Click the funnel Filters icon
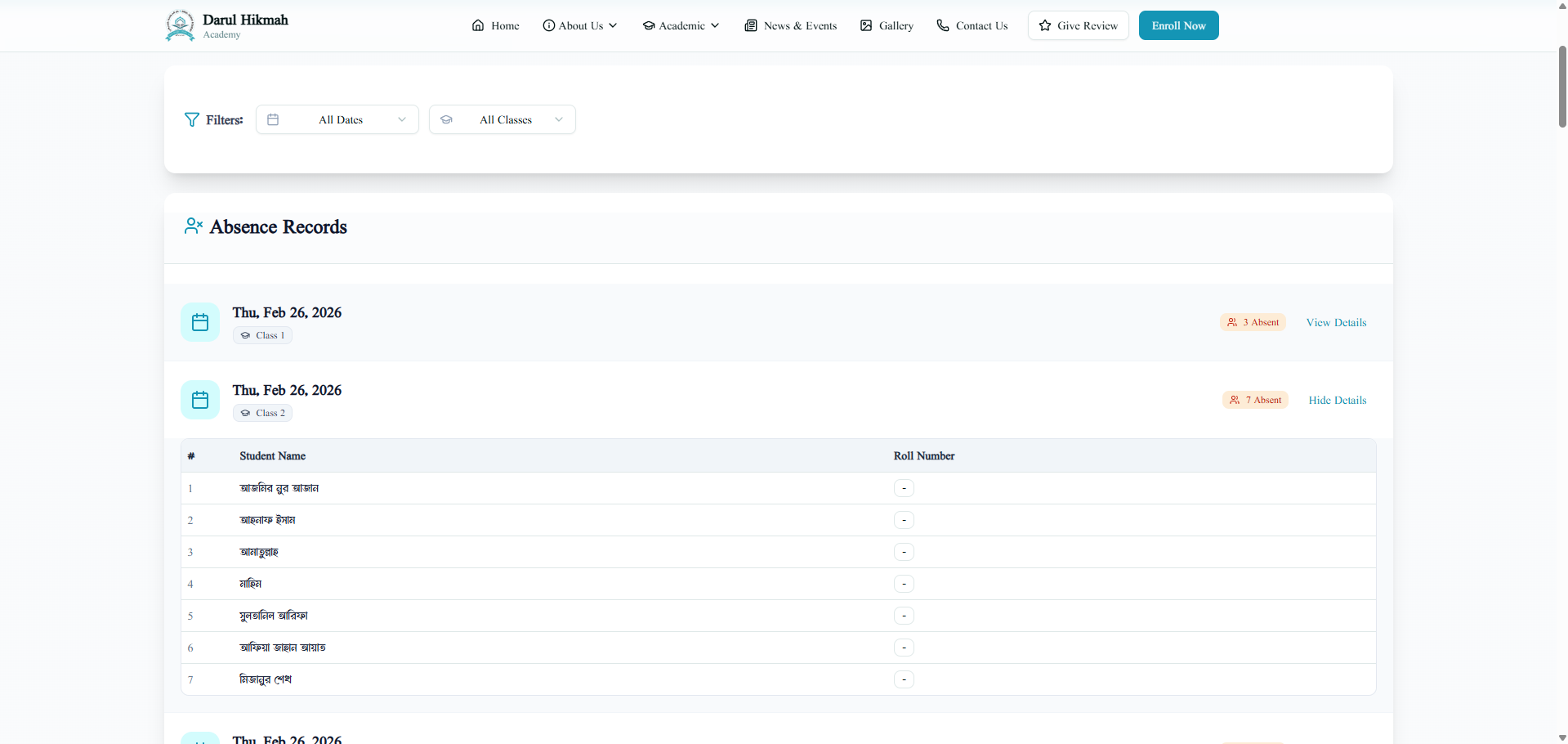This screenshot has width=1568, height=744. pyautogui.click(x=192, y=119)
